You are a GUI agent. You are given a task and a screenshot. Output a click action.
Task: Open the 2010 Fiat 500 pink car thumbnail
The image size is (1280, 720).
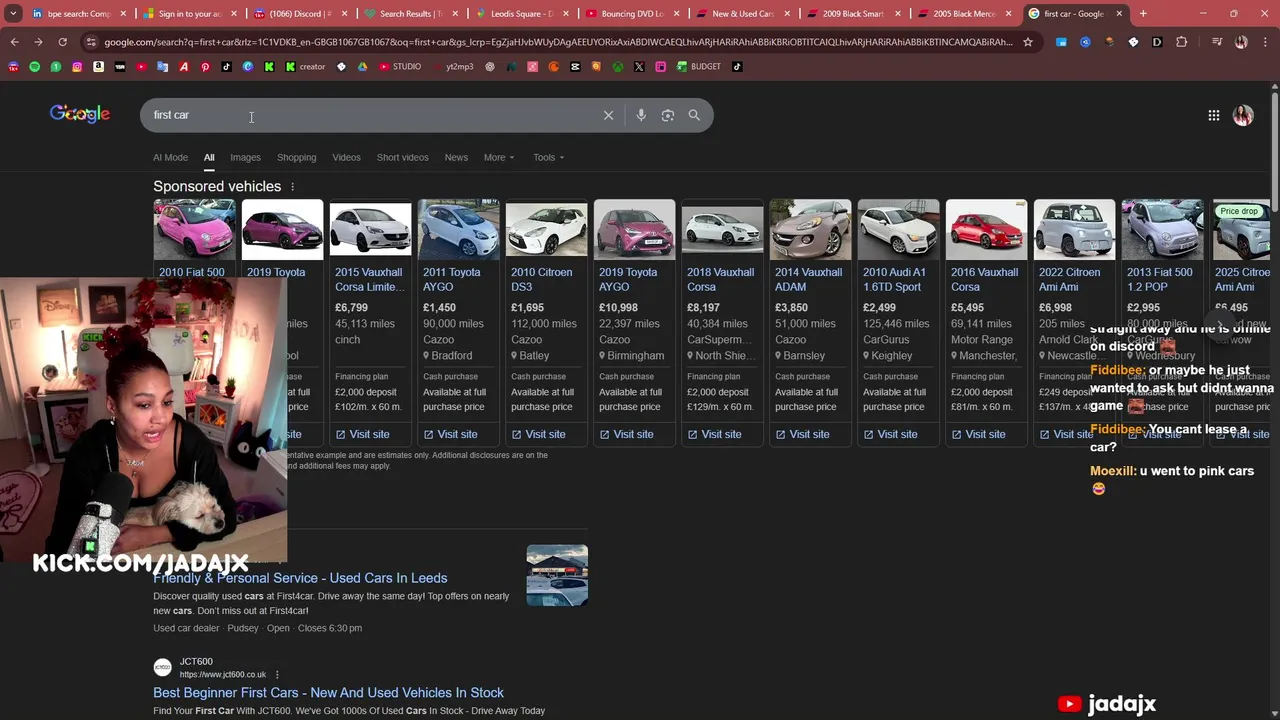(x=195, y=230)
